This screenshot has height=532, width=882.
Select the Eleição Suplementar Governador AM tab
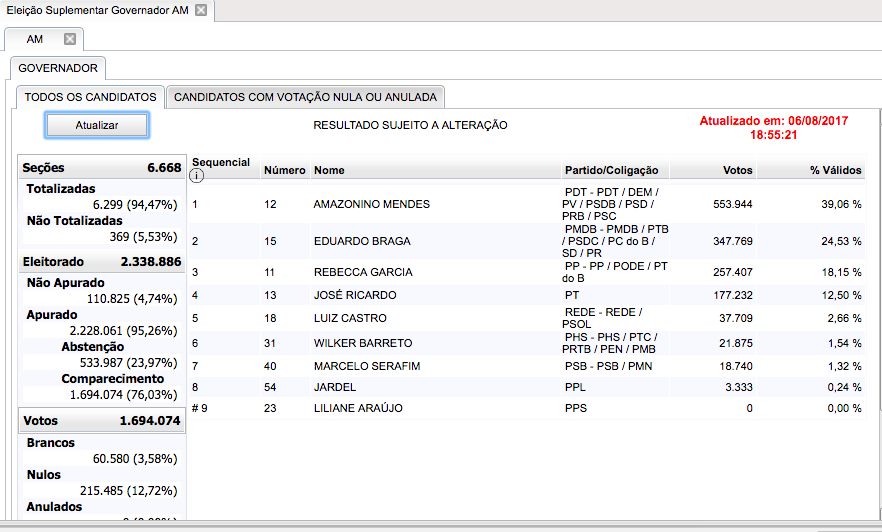pos(97,10)
